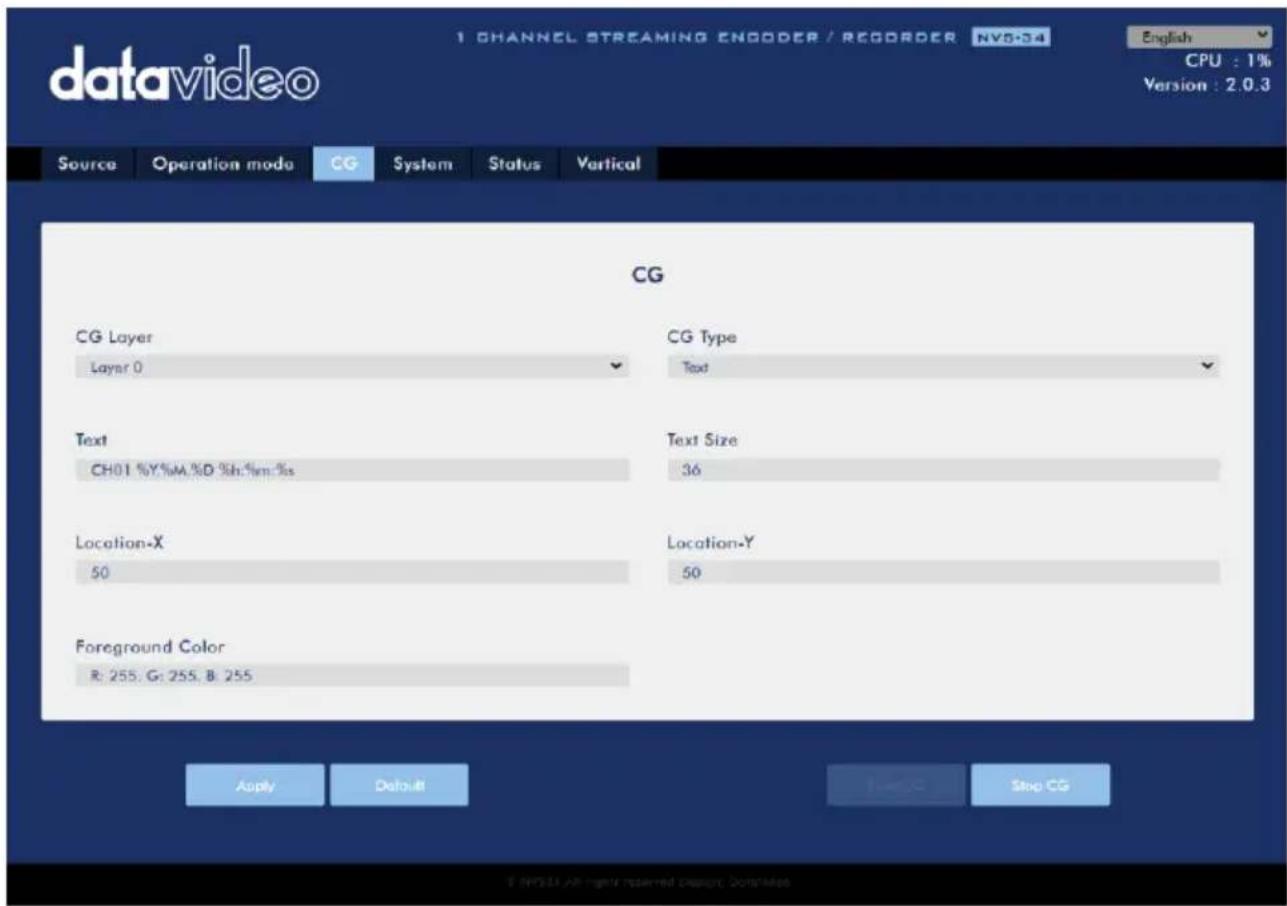Viewport: 1287px width, 906px height.
Task: Open the Source tab
Action: [x=87, y=164]
